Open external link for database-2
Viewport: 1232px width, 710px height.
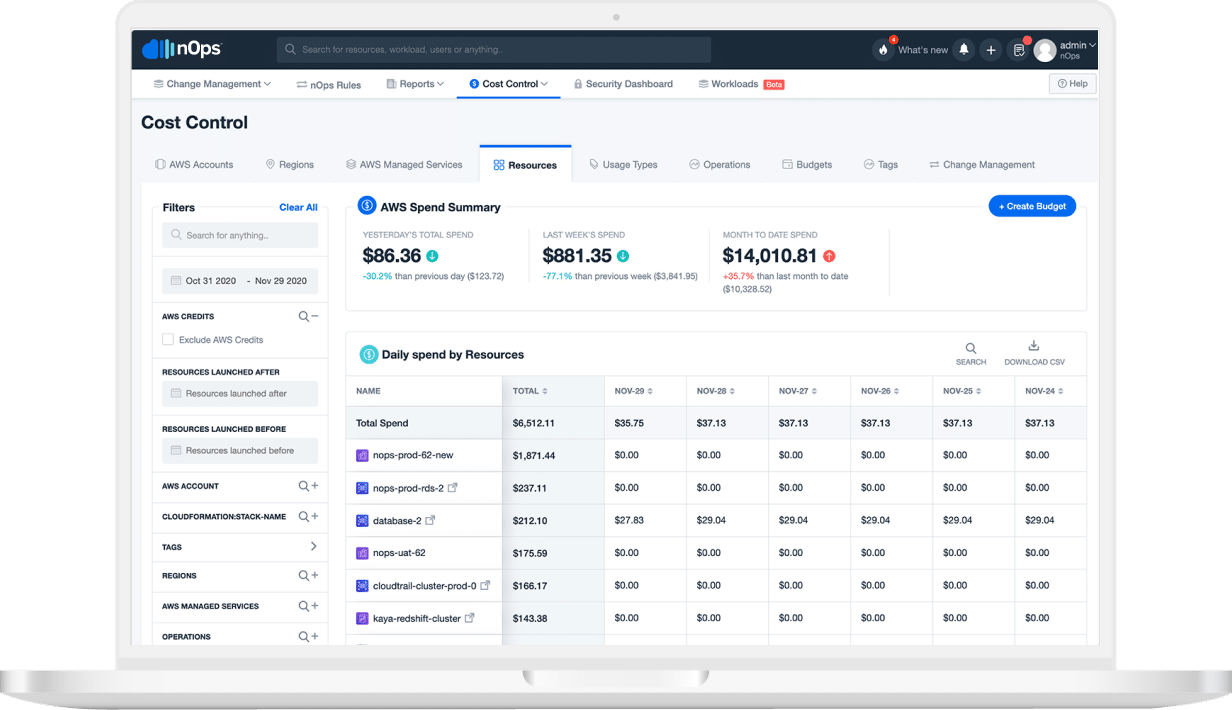point(431,520)
